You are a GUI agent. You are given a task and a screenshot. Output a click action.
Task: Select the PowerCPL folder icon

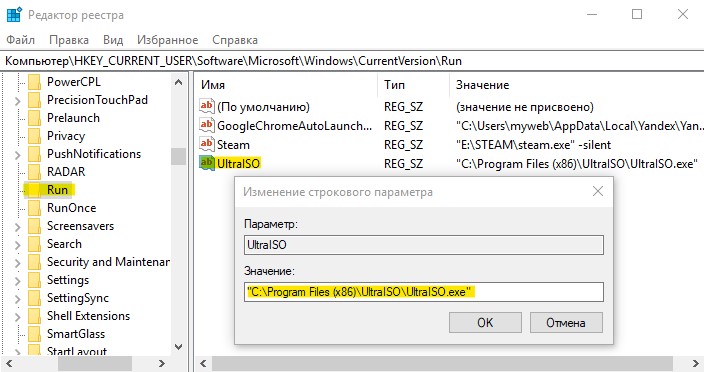pyautogui.click(x=34, y=82)
